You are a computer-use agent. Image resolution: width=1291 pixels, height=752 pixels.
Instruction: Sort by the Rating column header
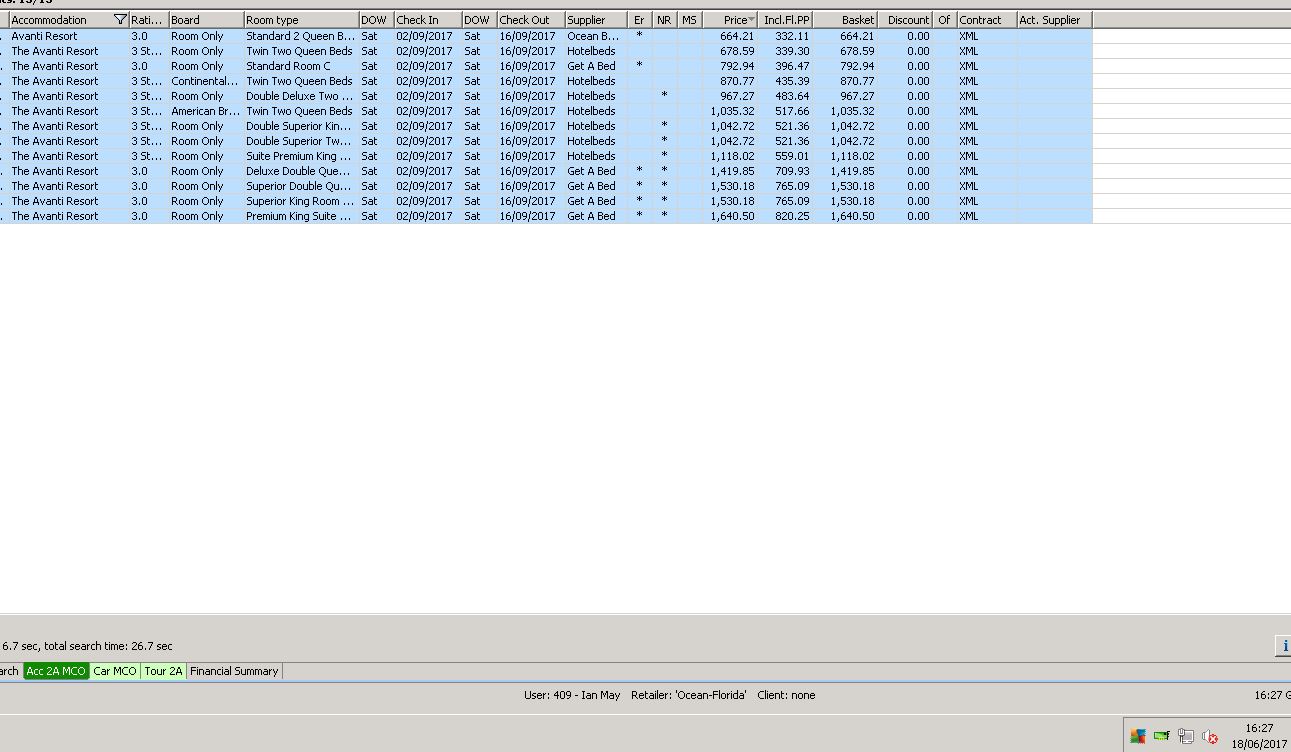[x=148, y=20]
